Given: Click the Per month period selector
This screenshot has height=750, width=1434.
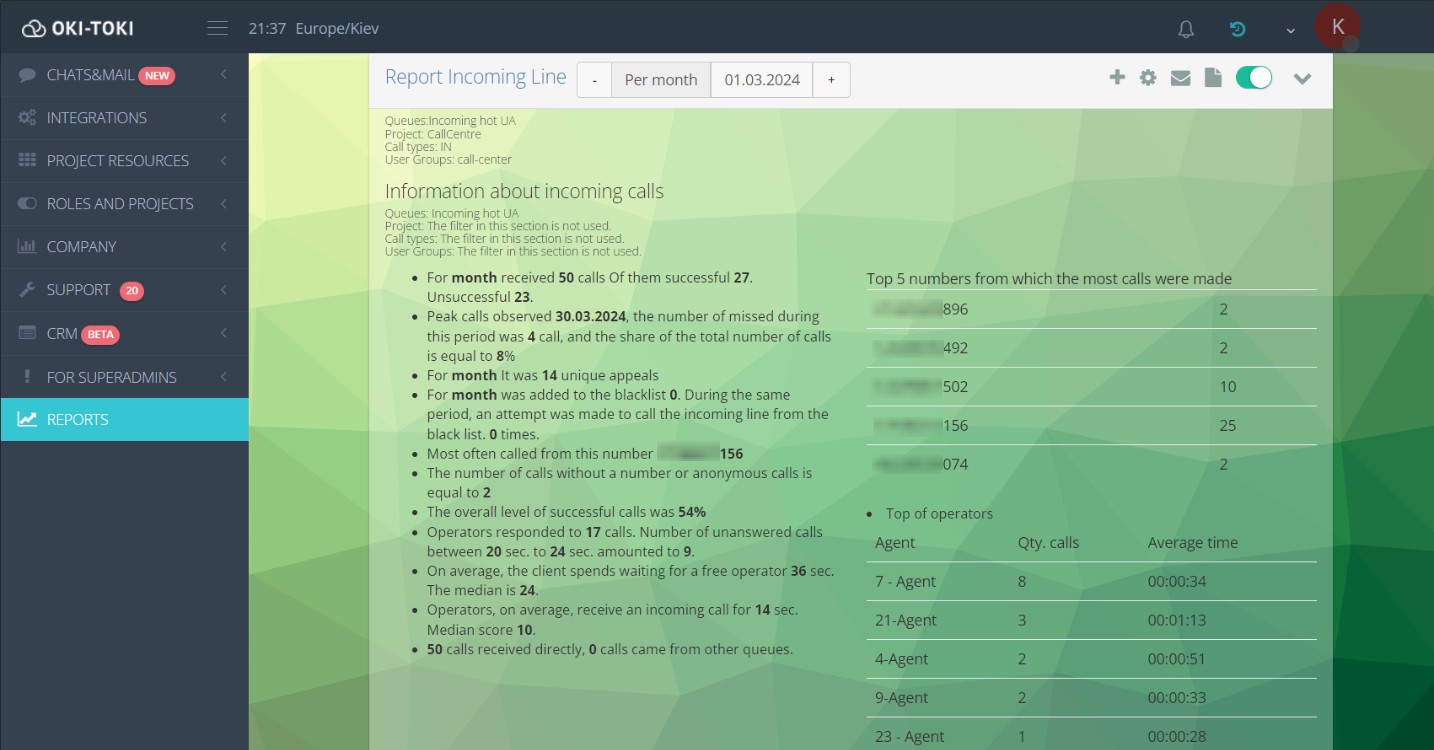Looking at the screenshot, I should 660,80.
